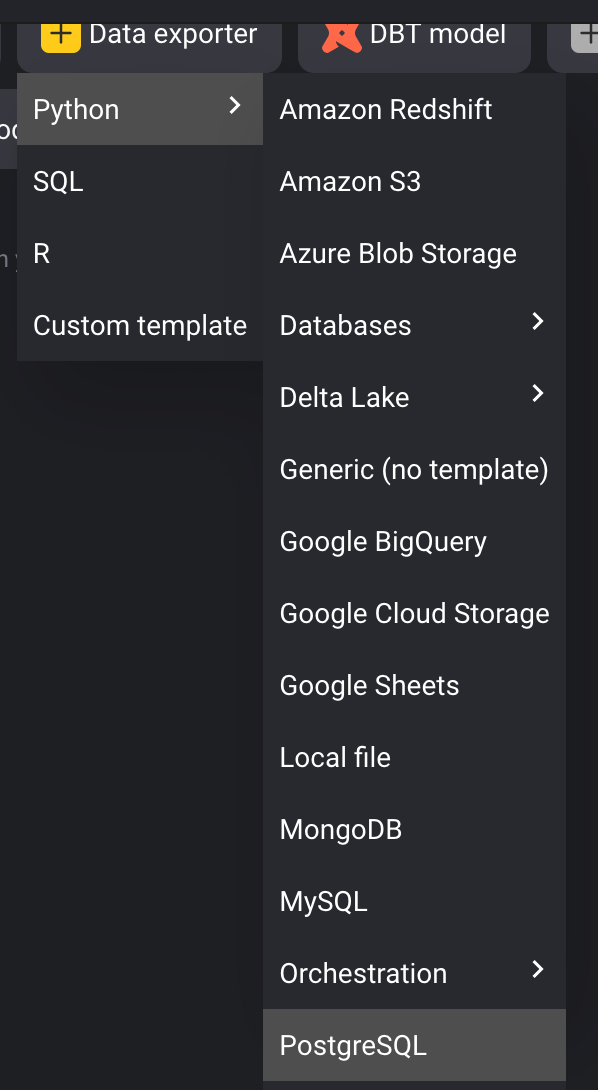Click the orange DBT model icon
Image resolution: width=598 pixels, height=1090 pixels.
click(341, 36)
